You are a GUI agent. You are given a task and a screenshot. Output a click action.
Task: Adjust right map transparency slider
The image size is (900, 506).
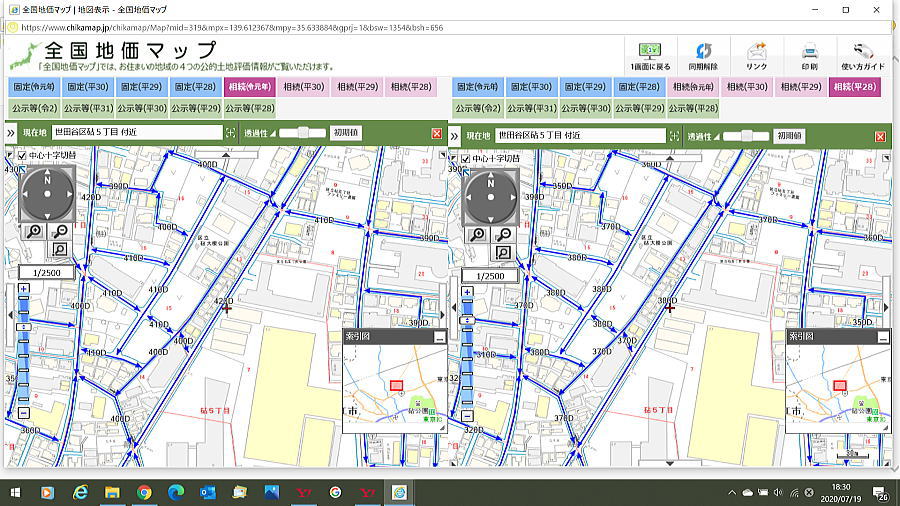click(746, 137)
